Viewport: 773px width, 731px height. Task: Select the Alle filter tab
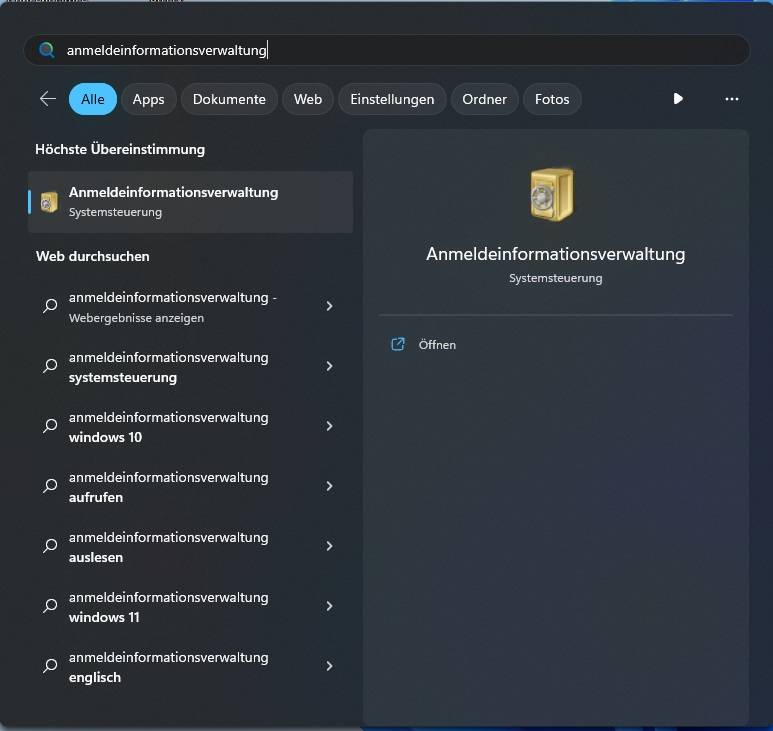click(93, 99)
